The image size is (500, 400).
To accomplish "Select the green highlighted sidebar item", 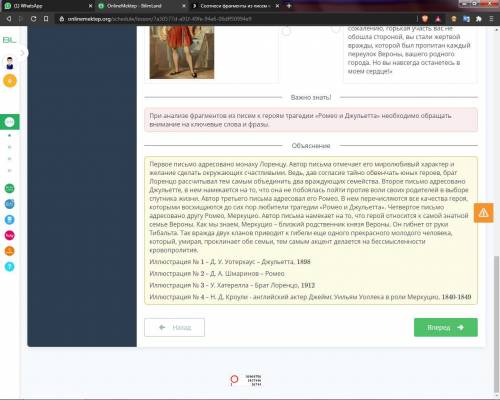I will point(10,122).
